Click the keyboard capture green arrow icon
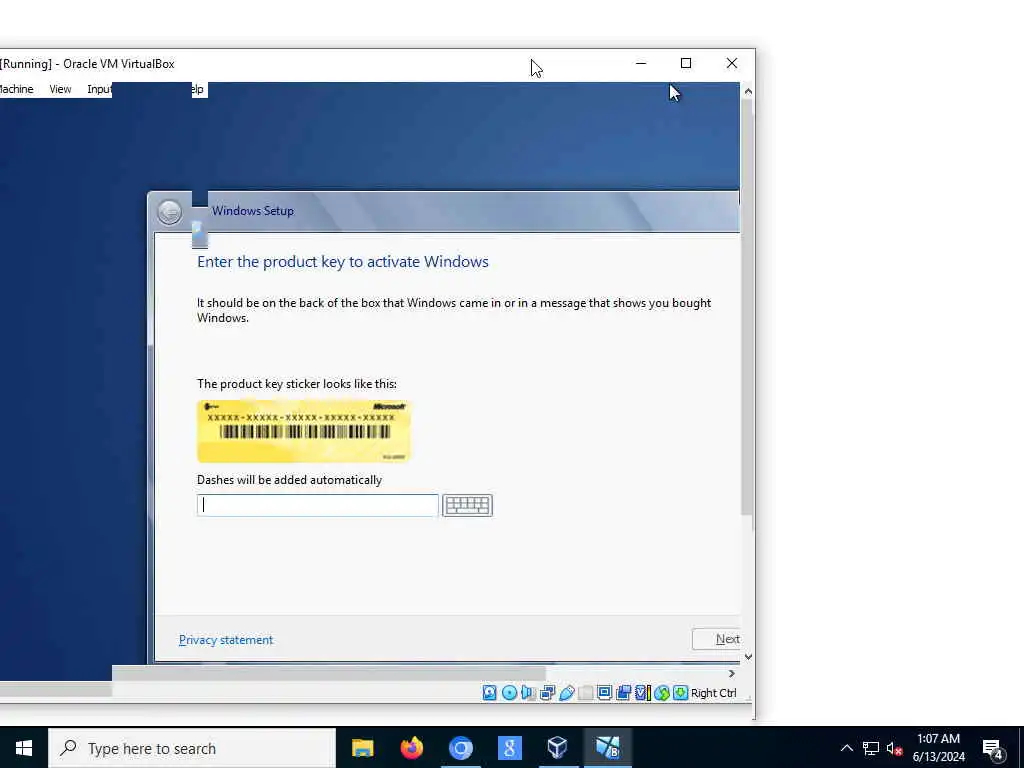Image resolution: width=1024 pixels, height=768 pixels. [680, 692]
